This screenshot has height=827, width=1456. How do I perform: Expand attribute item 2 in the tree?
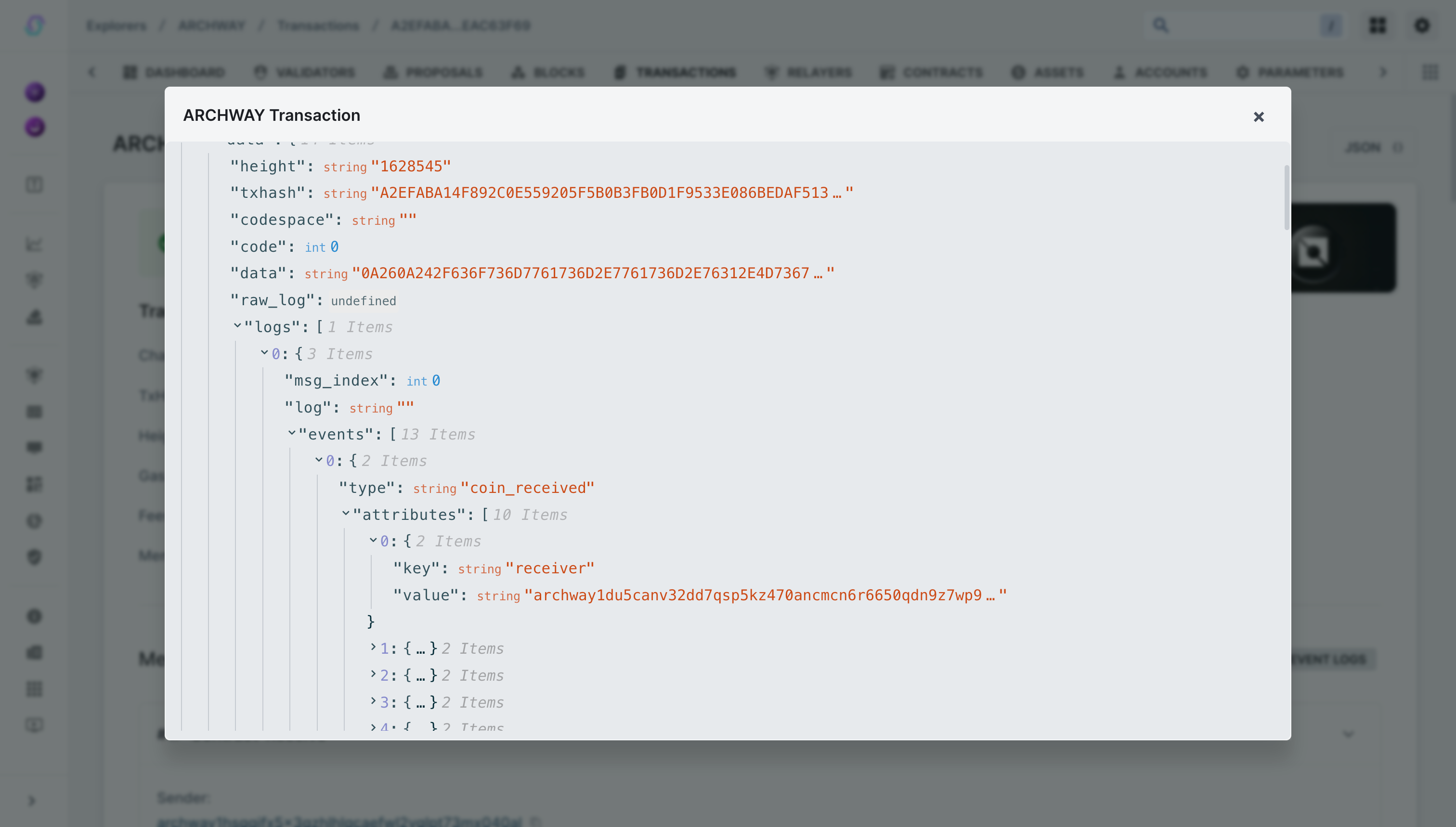373,674
